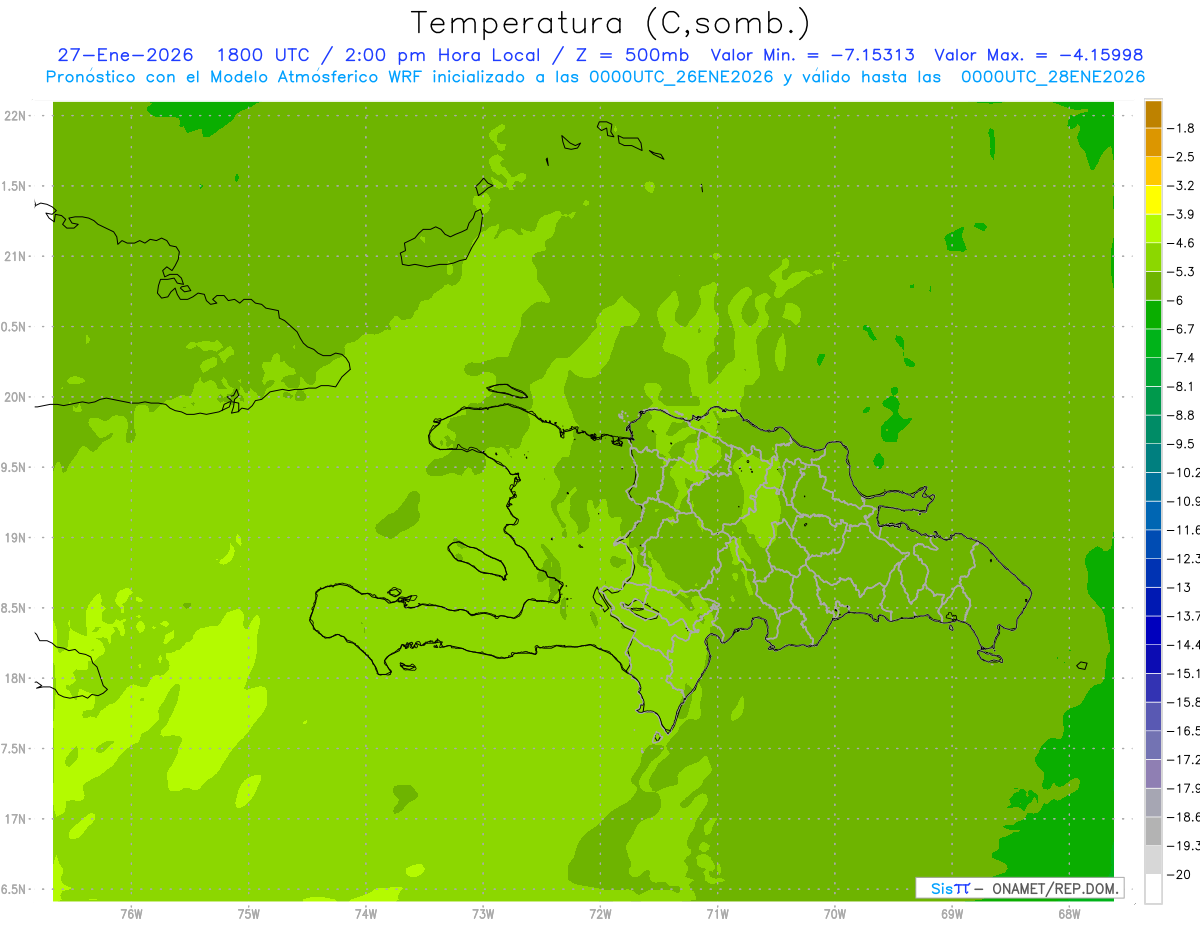
Task: Click the '76W' longitude label
Action: 131,913
